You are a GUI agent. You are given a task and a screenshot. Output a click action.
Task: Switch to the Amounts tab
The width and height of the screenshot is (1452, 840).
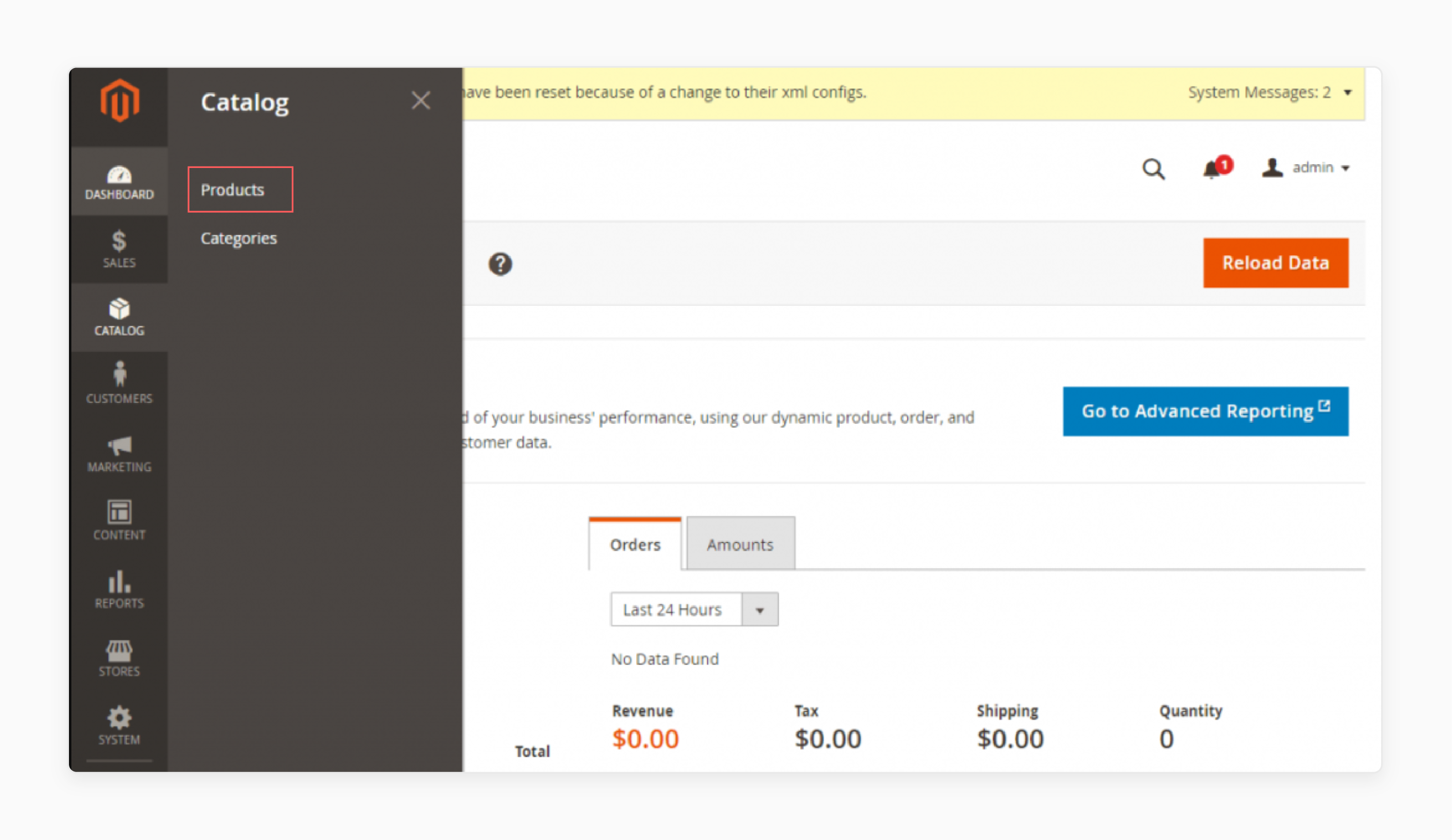click(x=740, y=544)
